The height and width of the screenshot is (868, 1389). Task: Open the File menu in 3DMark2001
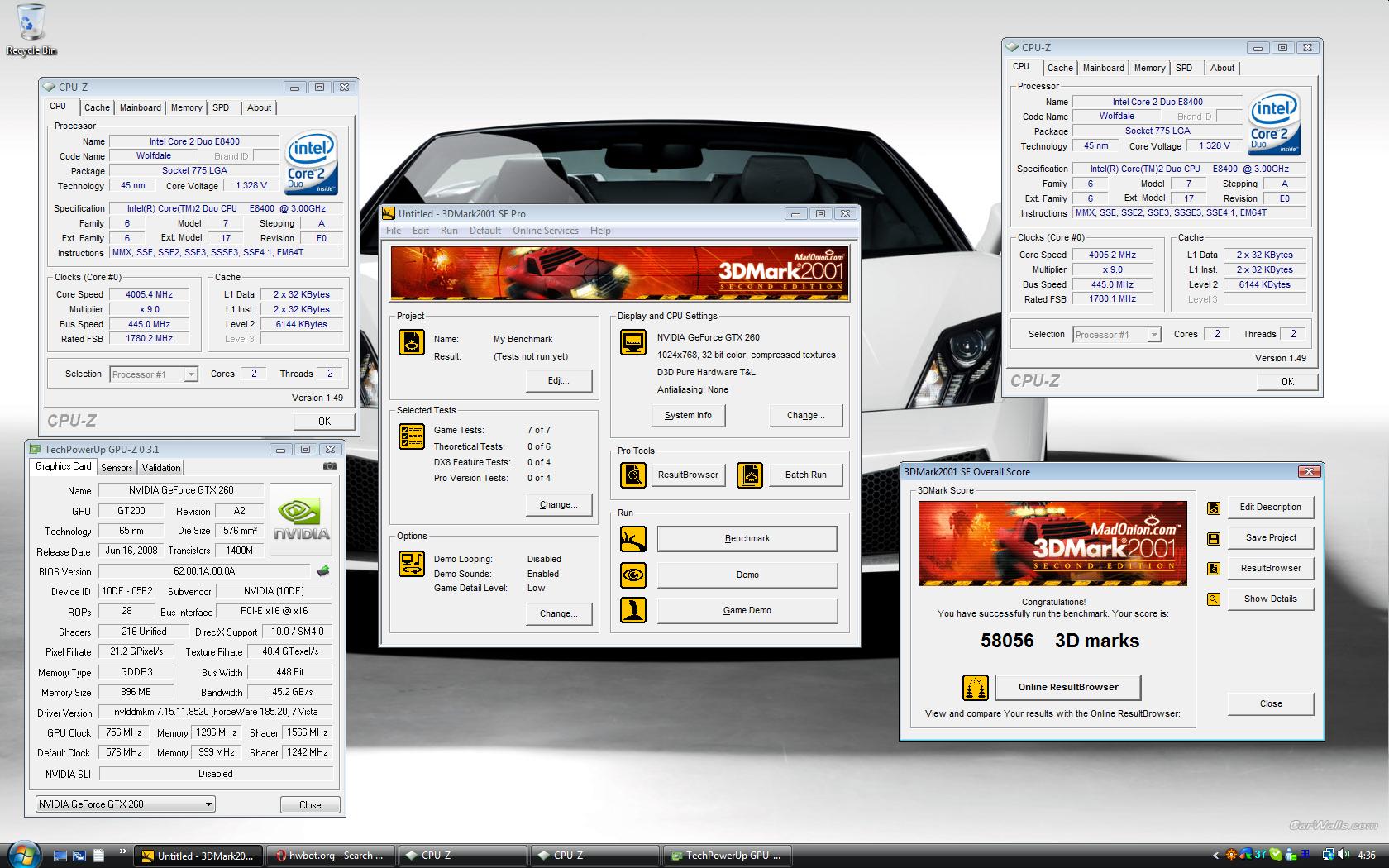pos(394,231)
